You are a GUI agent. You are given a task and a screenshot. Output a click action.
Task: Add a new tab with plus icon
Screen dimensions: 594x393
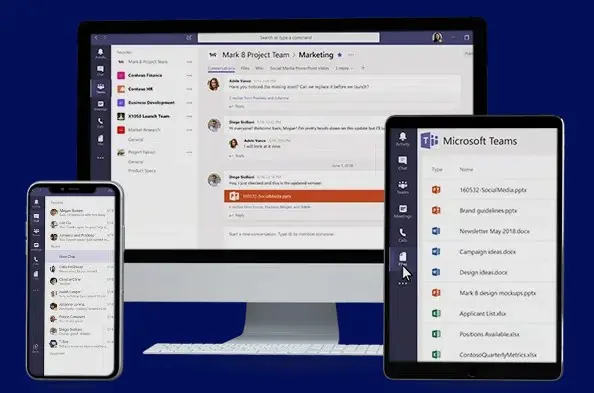pyautogui.click(x=363, y=68)
